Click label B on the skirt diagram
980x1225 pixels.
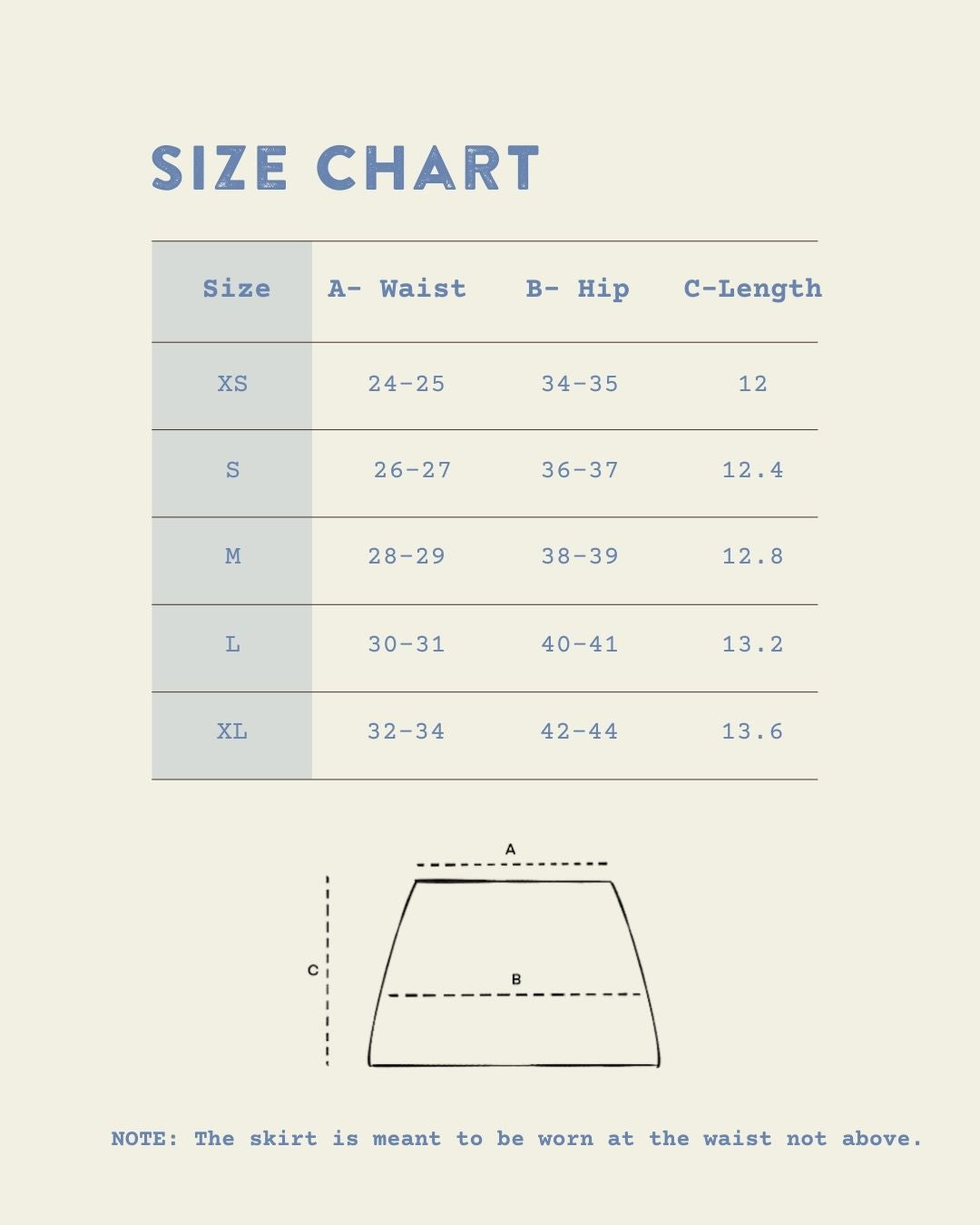516,979
